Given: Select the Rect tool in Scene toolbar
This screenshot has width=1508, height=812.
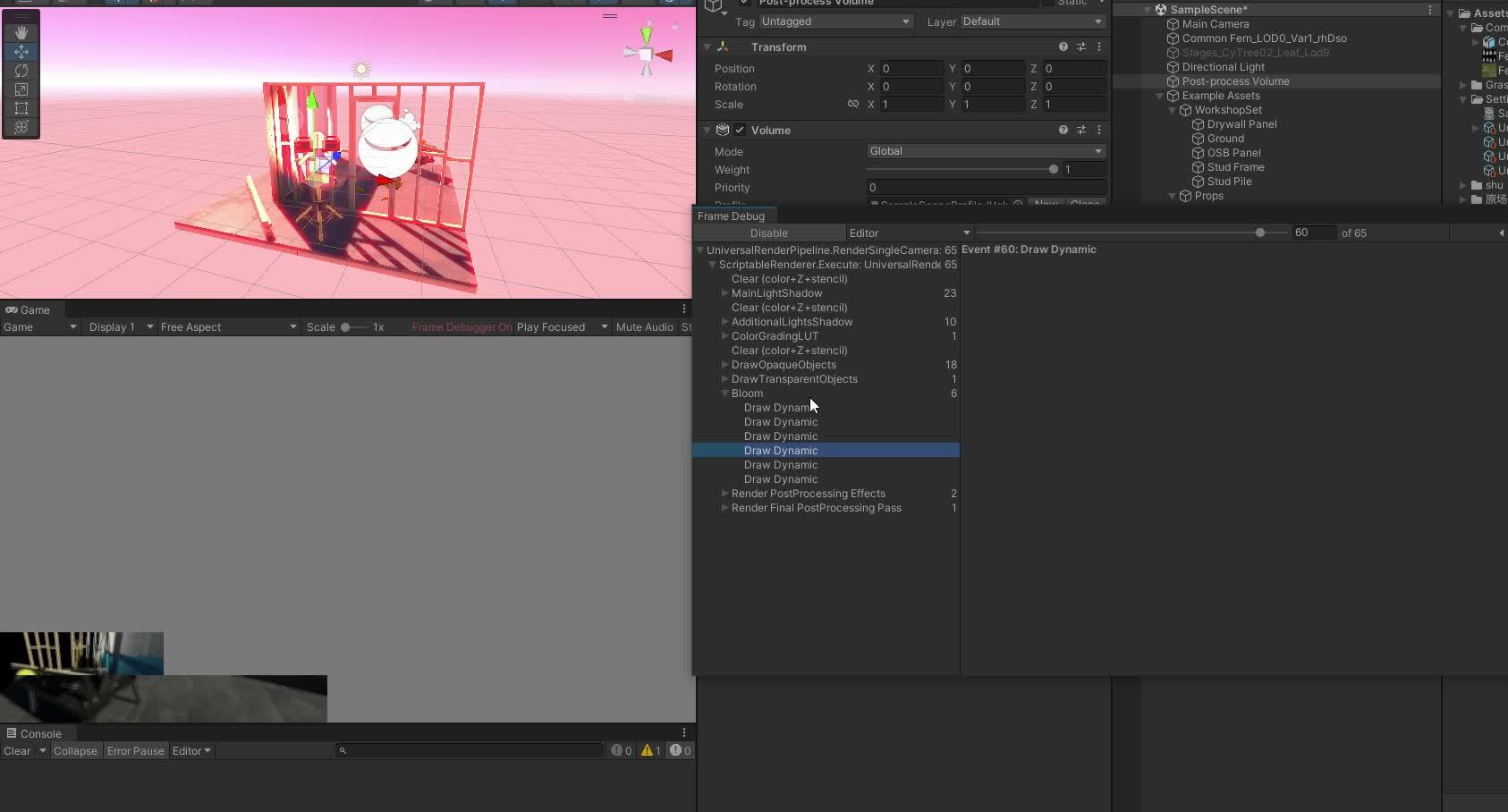Looking at the screenshot, I should pyautogui.click(x=21, y=108).
